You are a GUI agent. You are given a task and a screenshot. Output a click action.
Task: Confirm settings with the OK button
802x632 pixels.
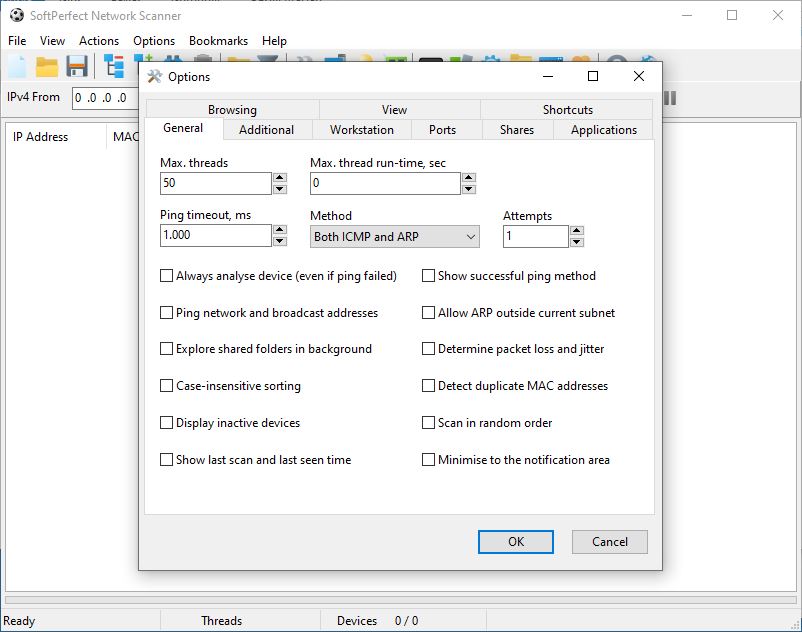click(x=516, y=541)
